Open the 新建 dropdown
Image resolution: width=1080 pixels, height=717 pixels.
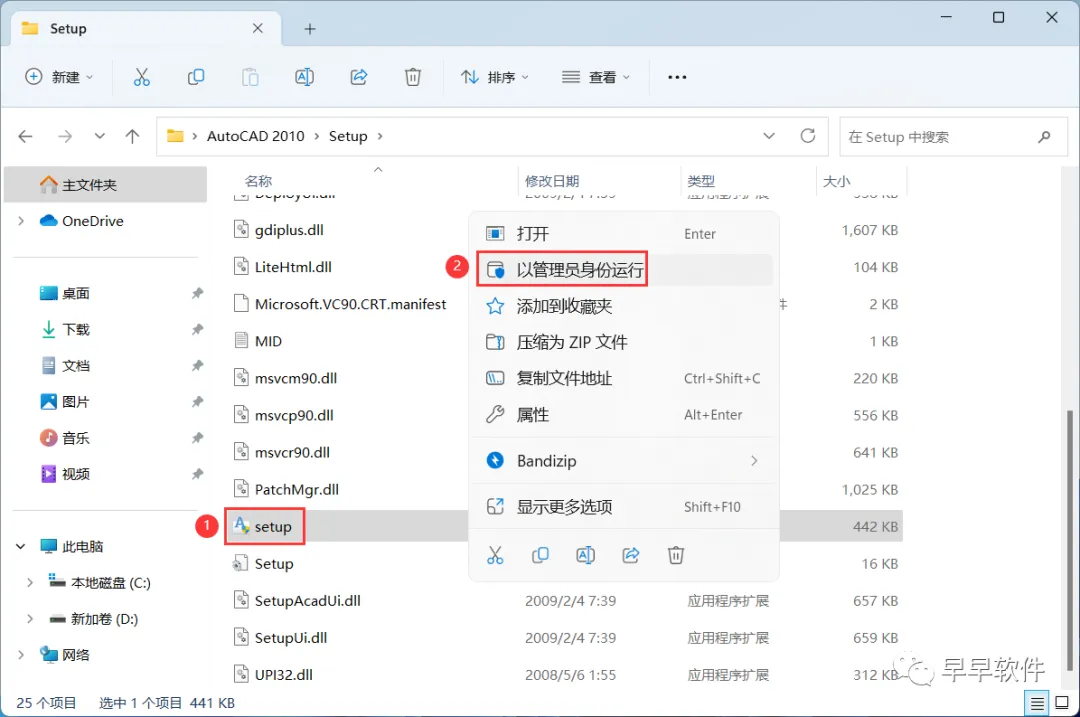pos(59,77)
